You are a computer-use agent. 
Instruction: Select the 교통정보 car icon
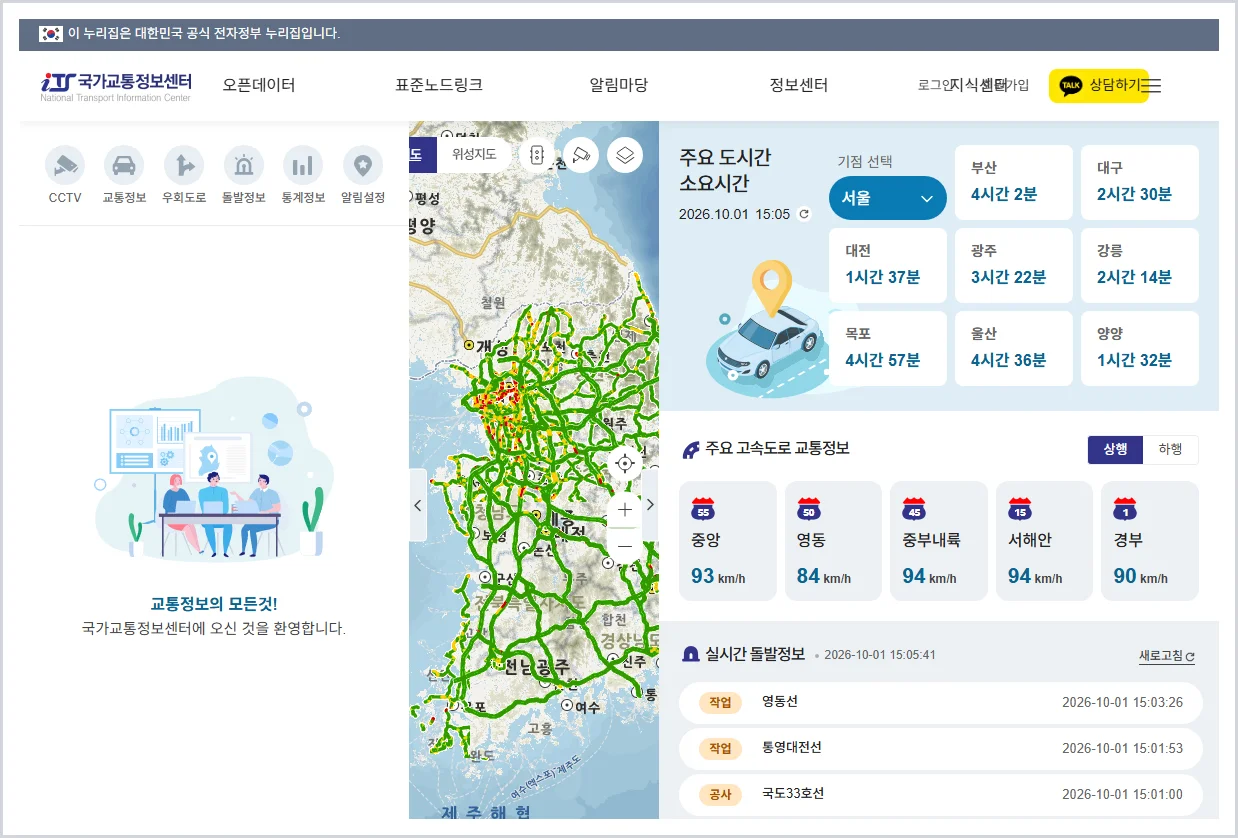124,165
